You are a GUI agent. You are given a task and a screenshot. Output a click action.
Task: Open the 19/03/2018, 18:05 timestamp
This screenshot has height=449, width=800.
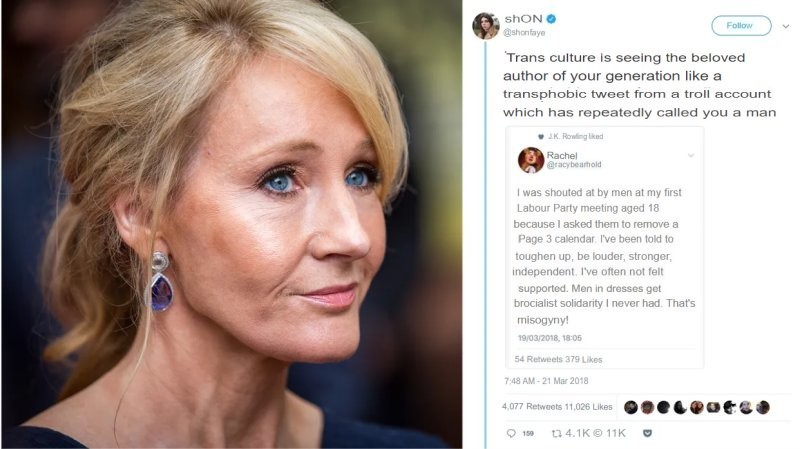point(549,338)
